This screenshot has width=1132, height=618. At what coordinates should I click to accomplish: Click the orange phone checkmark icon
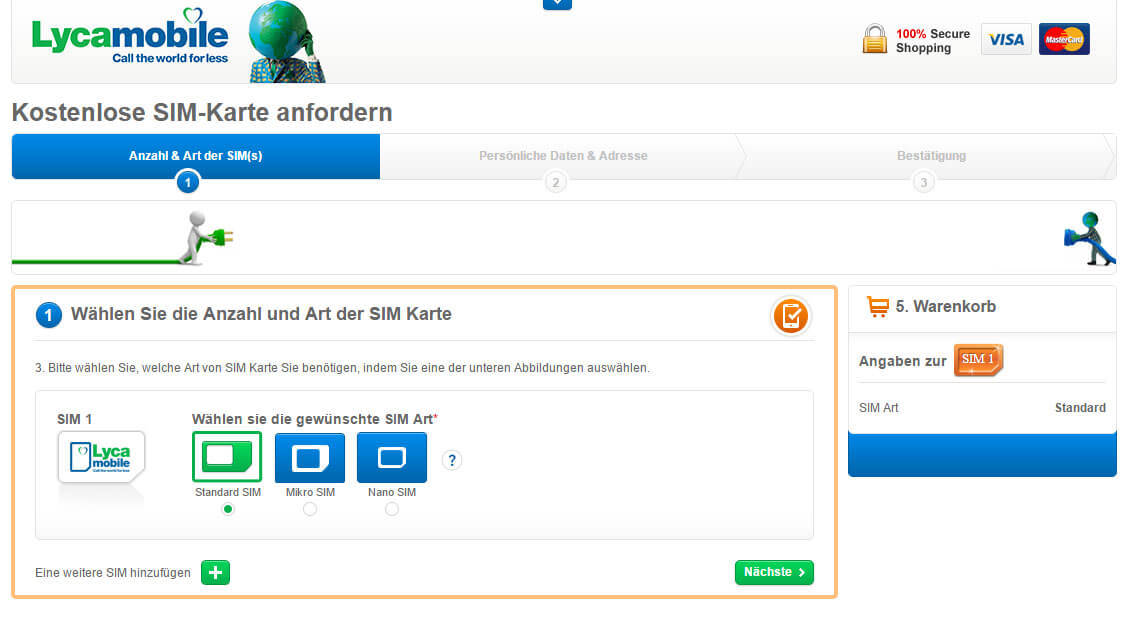pos(790,315)
